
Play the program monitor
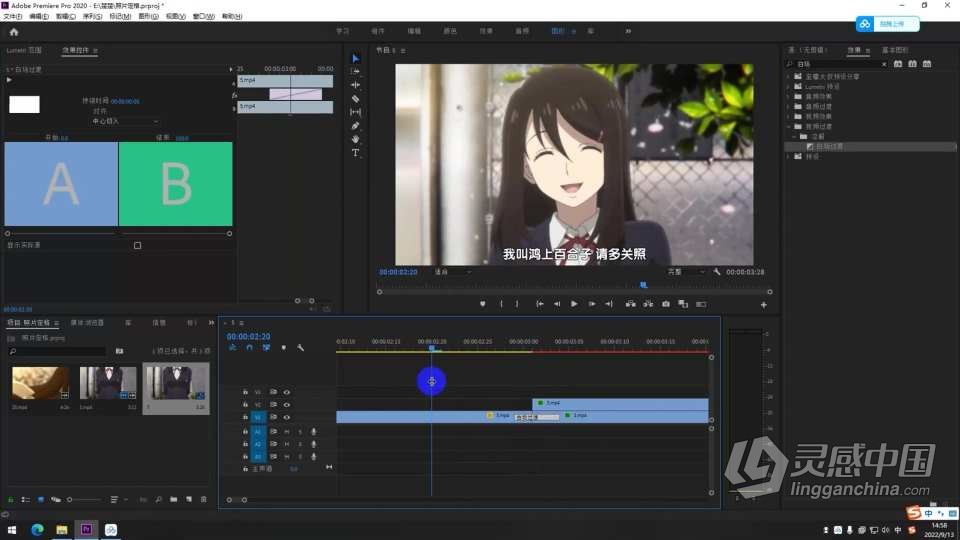[x=574, y=304]
